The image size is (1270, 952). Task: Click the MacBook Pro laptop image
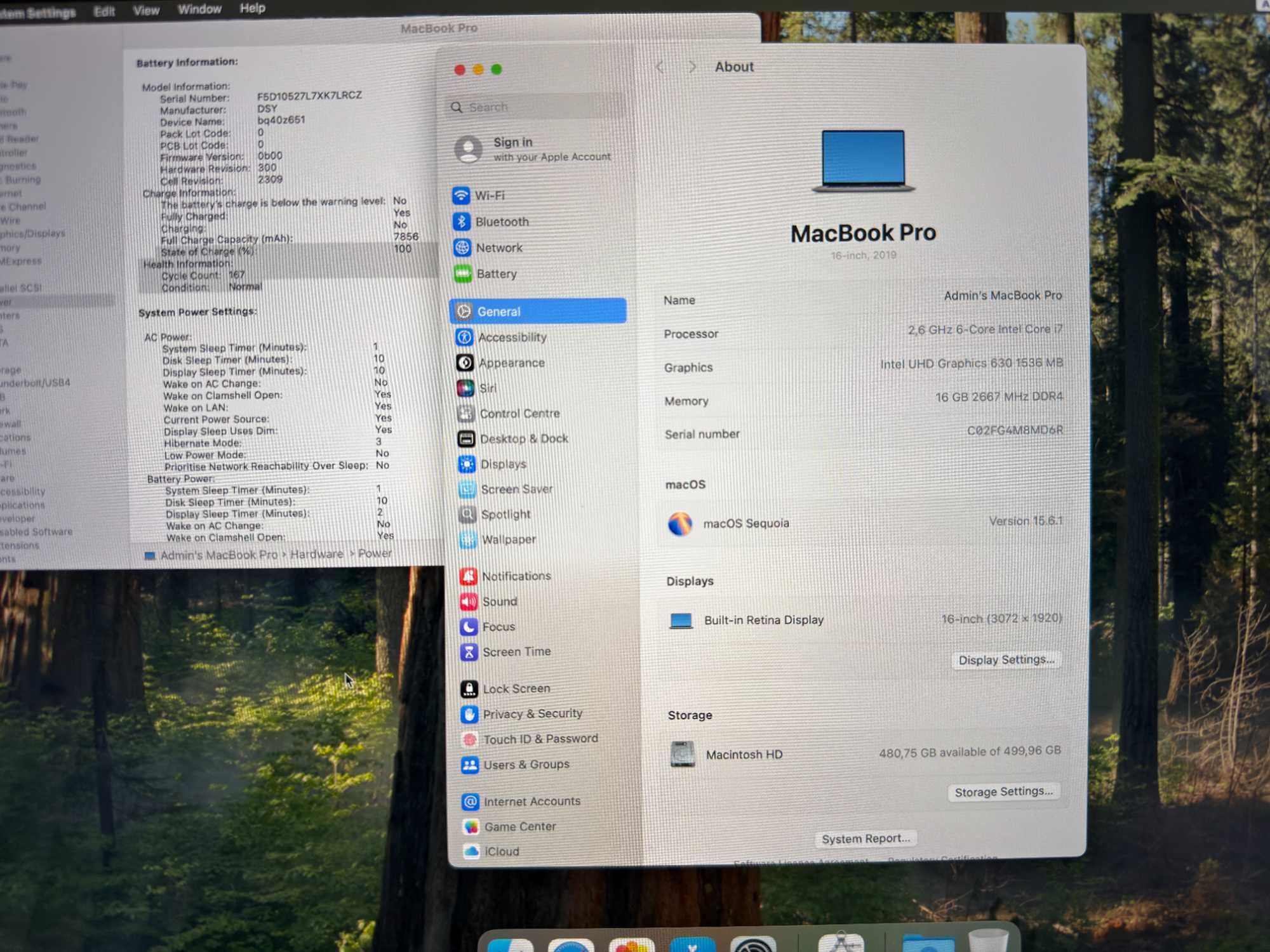pyautogui.click(x=863, y=161)
